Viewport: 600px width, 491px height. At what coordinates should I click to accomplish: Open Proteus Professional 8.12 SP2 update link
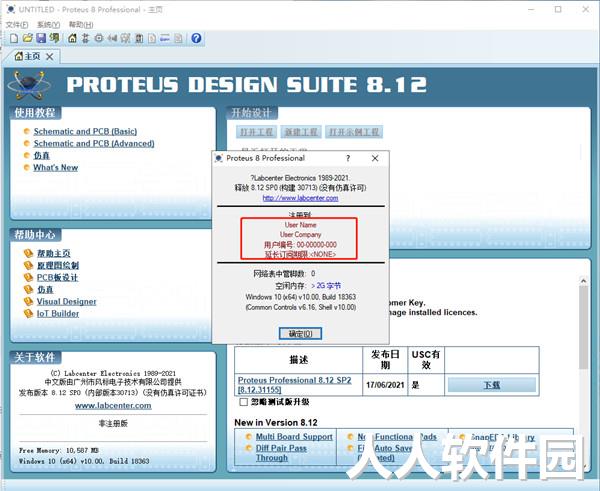click(x=294, y=385)
